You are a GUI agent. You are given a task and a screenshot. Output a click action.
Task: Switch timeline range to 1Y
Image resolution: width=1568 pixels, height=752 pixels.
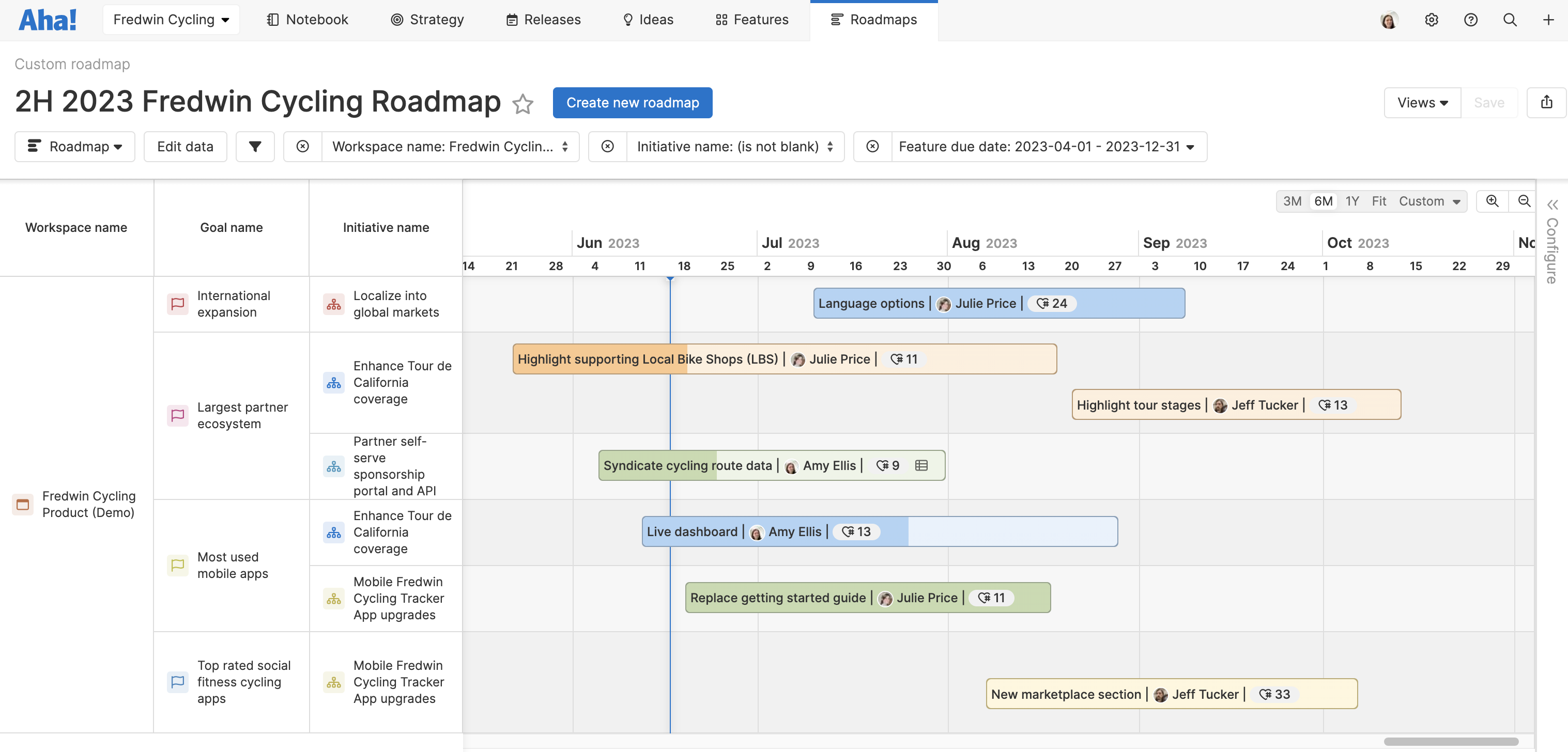(x=1352, y=201)
